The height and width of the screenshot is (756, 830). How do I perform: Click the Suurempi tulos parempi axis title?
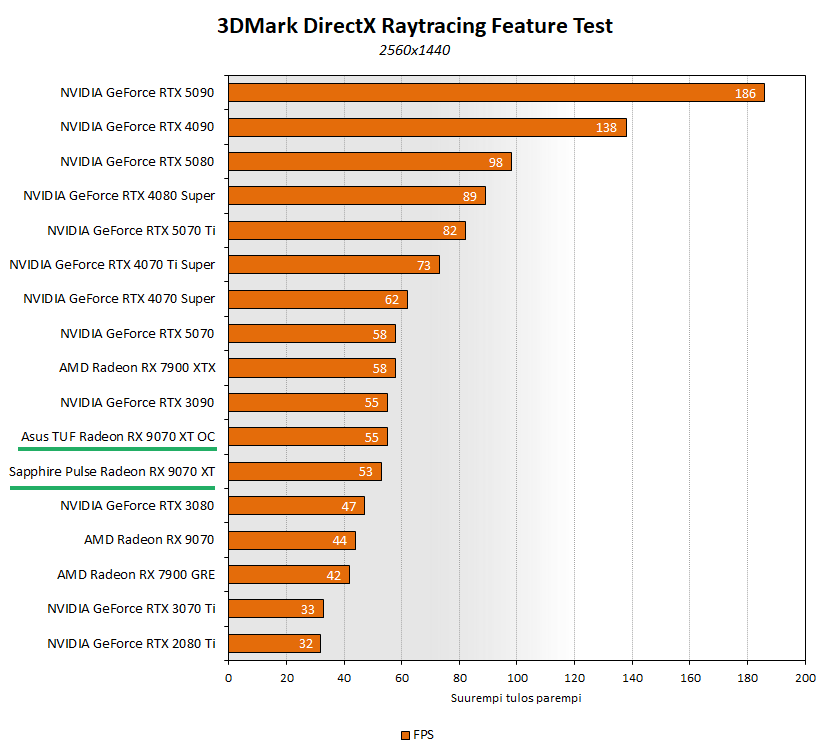(x=516, y=698)
